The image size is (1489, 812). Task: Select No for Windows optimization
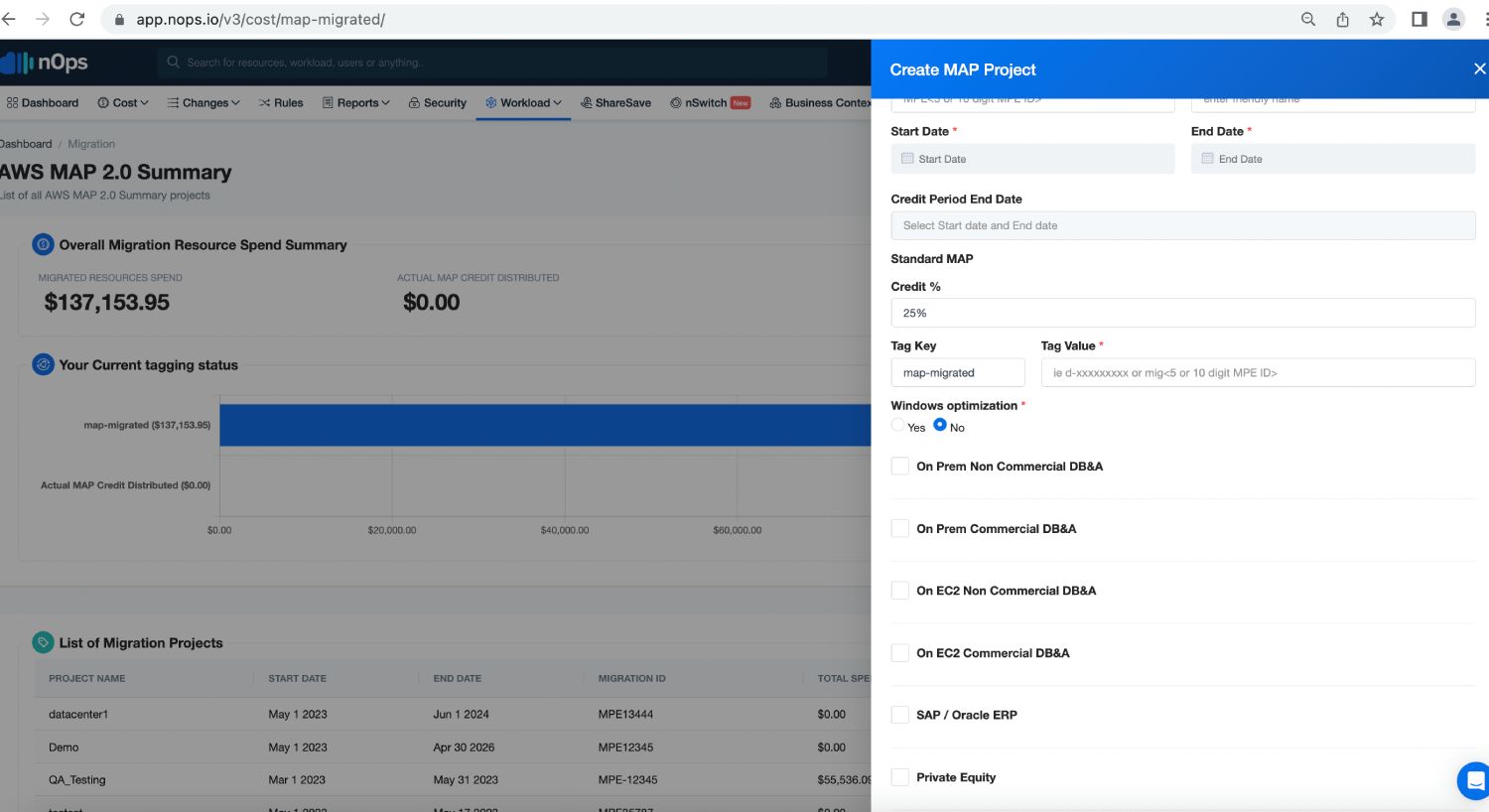click(940, 425)
